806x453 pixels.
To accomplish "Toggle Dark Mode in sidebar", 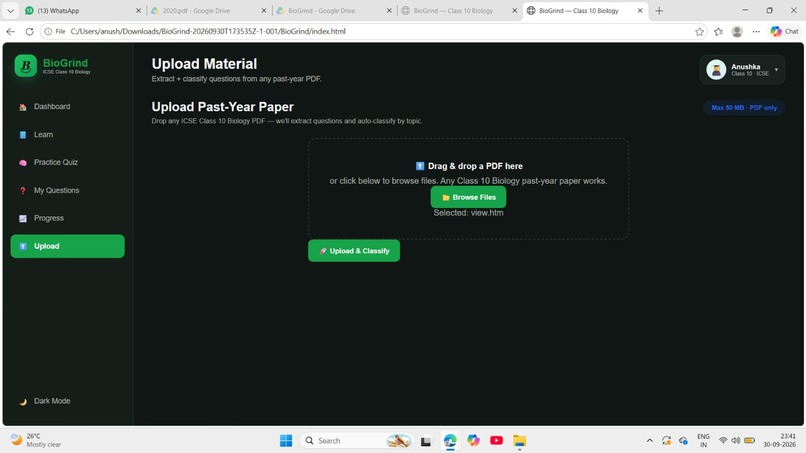I will (67, 401).
